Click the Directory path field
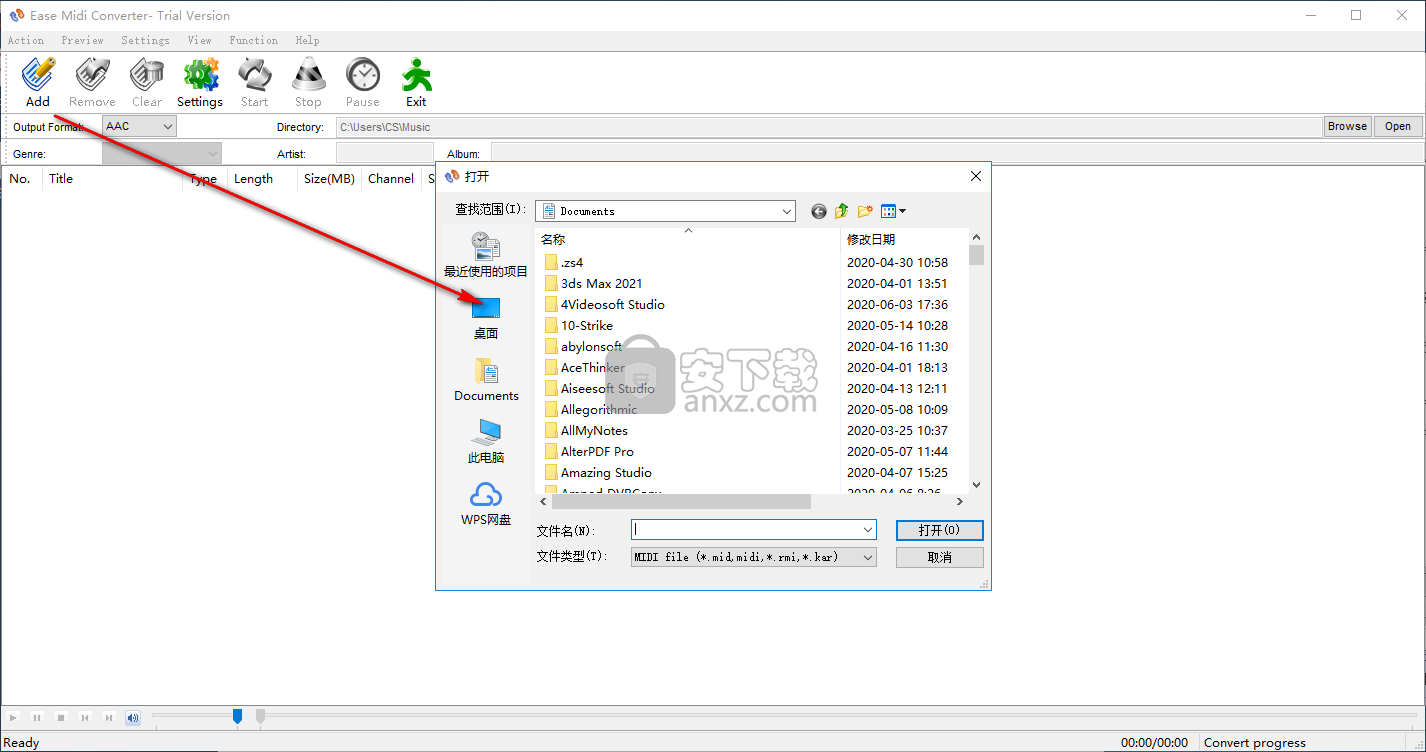Screen dimensions: 1426x752 [828, 127]
